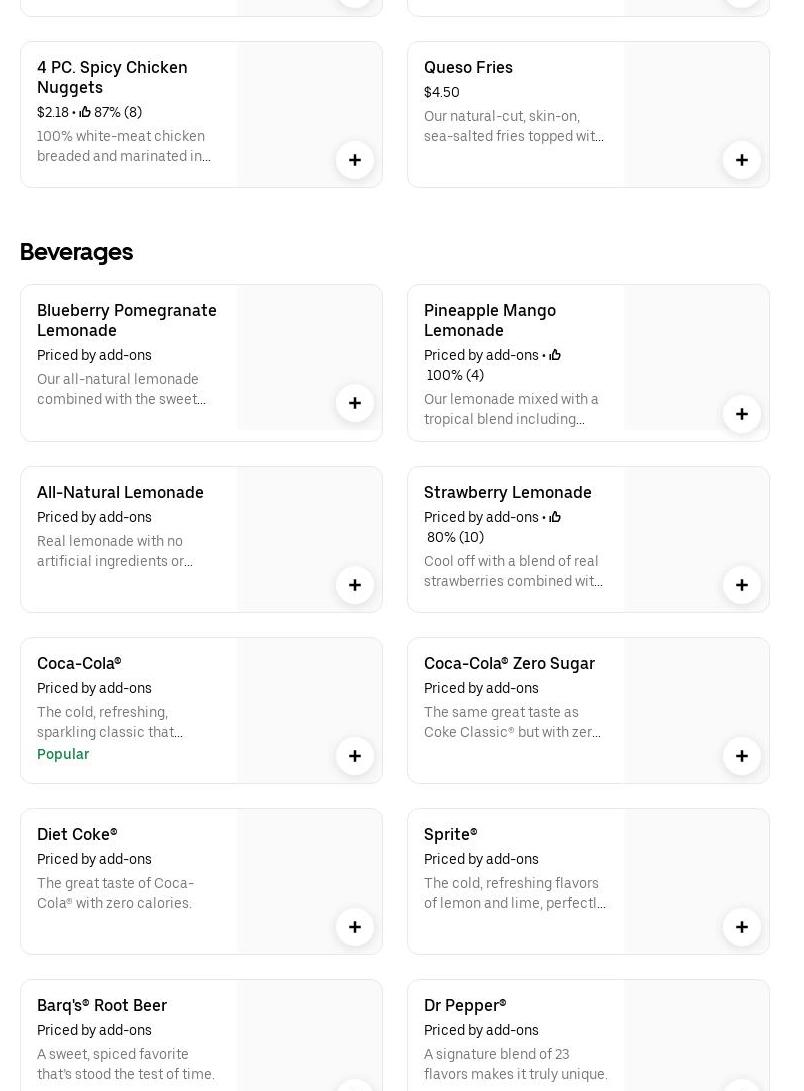
Task: Add Blueberry Pomegranate Lemonade with plus icon
Action: pyautogui.click(x=355, y=403)
